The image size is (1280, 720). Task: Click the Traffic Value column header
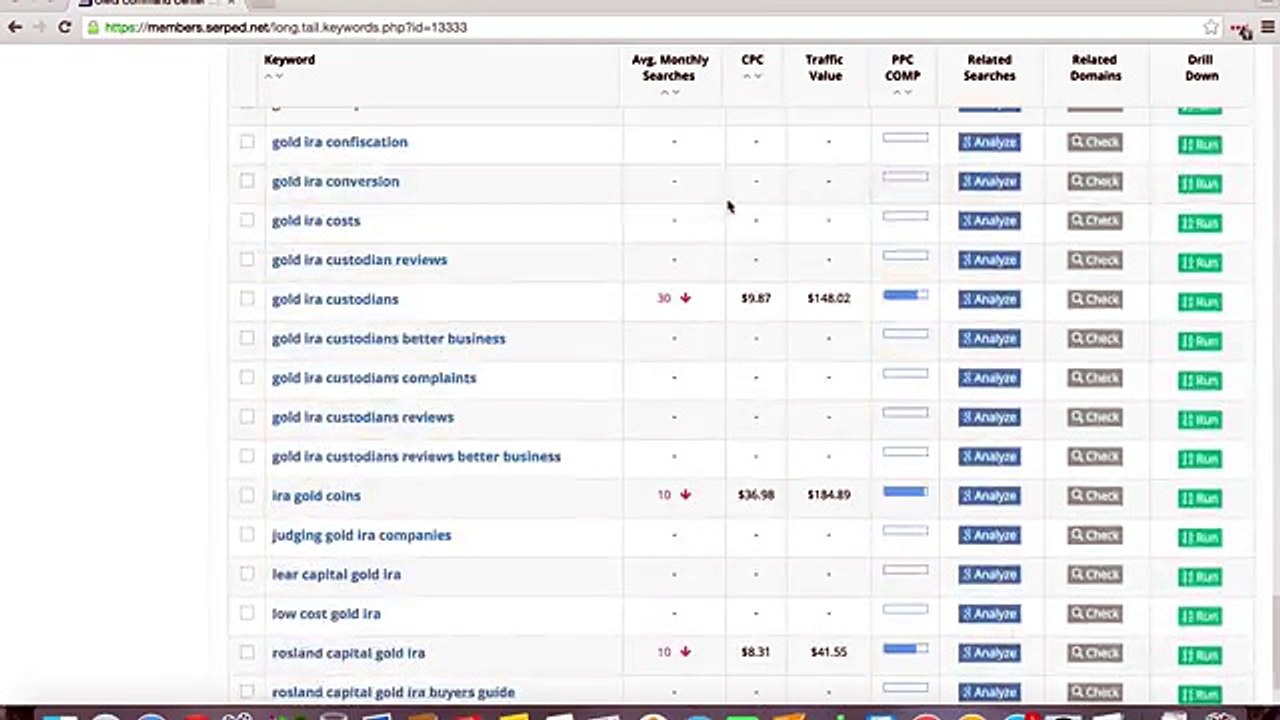point(824,67)
